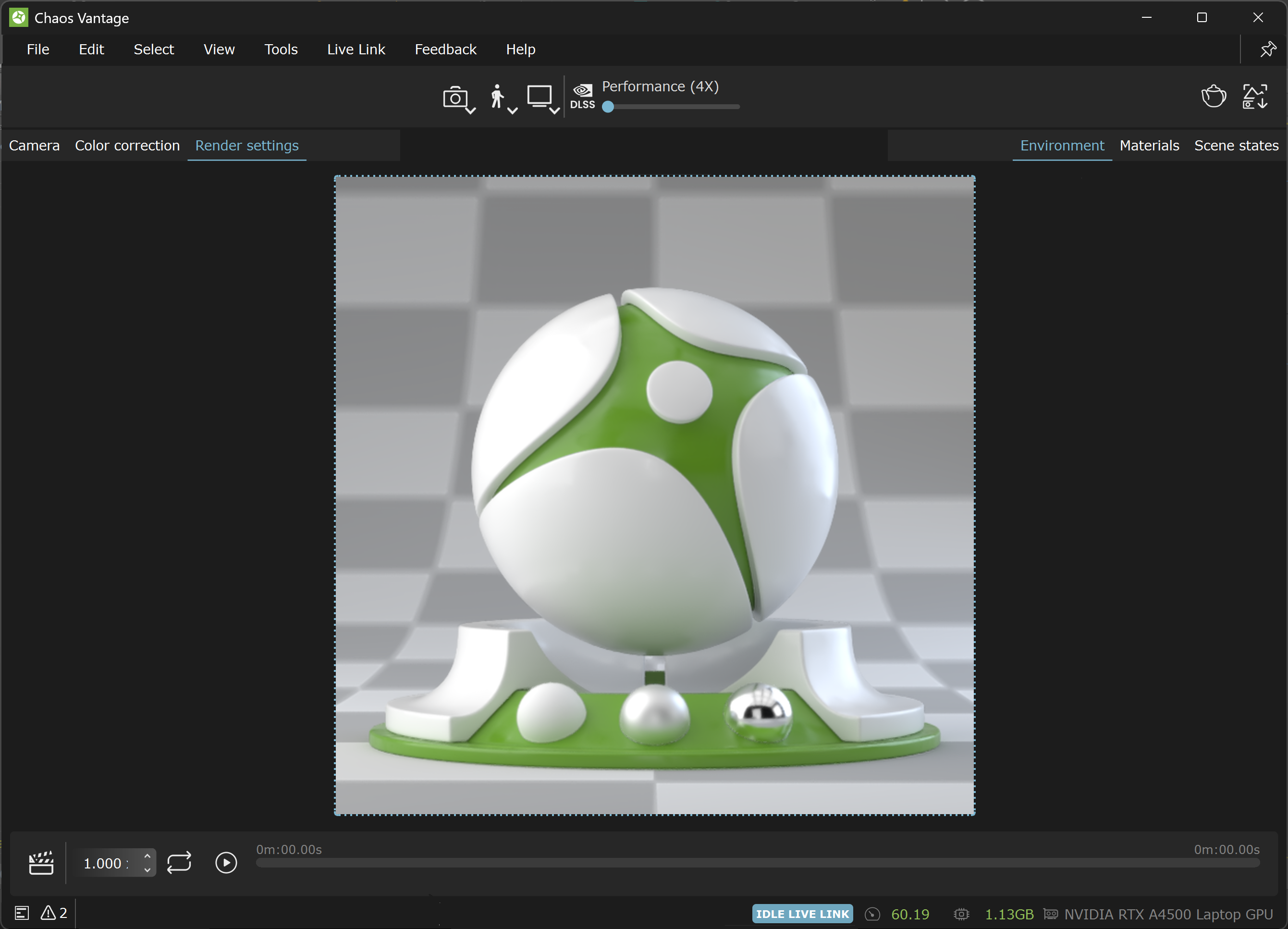Viewport: 1288px width, 929px height.
Task: Click the end time label on timeline right
Action: [x=1227, y=849]
